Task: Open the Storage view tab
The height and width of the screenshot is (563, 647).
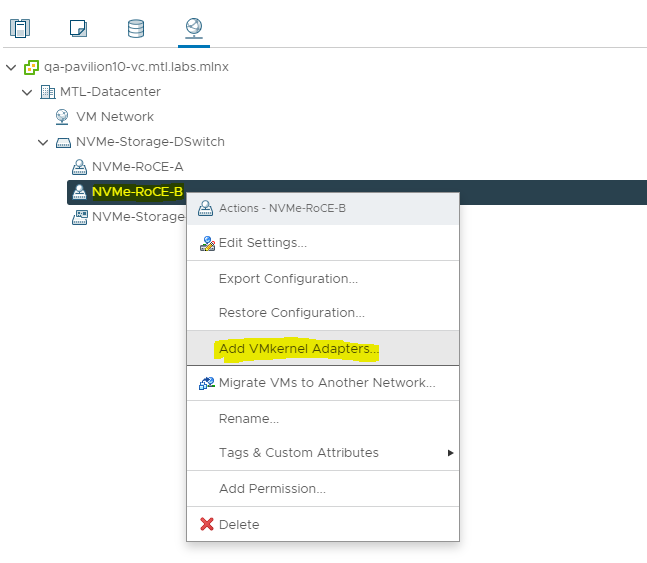Action: pyautogui.click(x=136, y=28)
